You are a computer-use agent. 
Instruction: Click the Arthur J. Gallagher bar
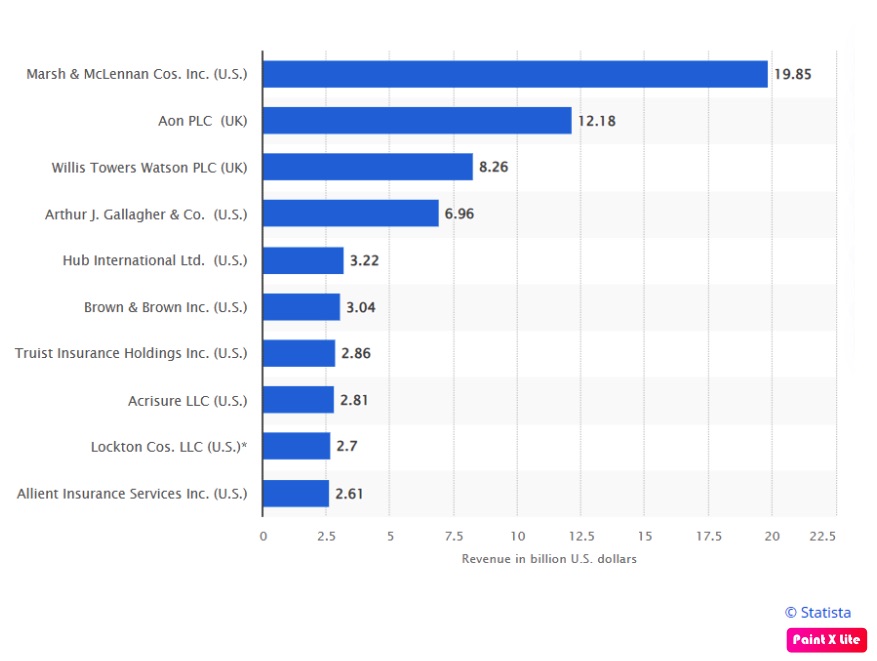(x=351, y=213)
